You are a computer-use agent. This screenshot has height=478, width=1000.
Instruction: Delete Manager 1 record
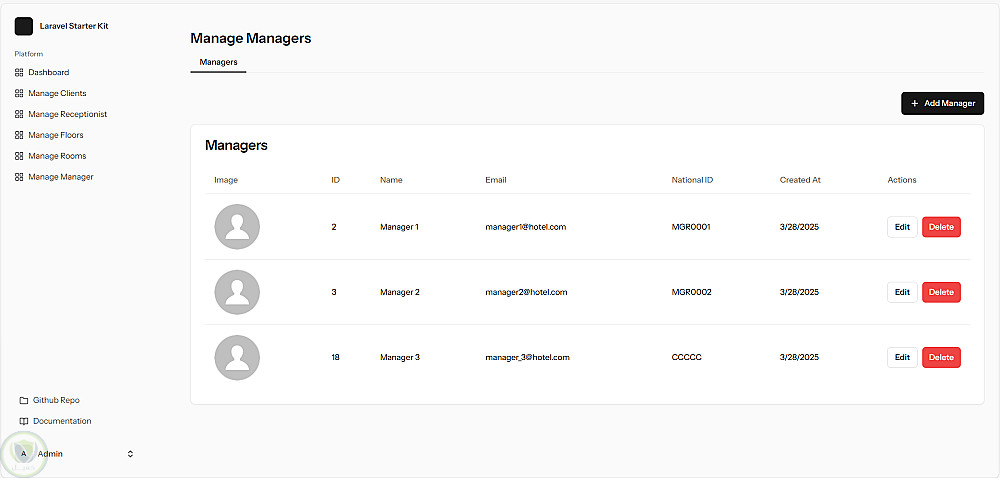(x=941, y=227)
